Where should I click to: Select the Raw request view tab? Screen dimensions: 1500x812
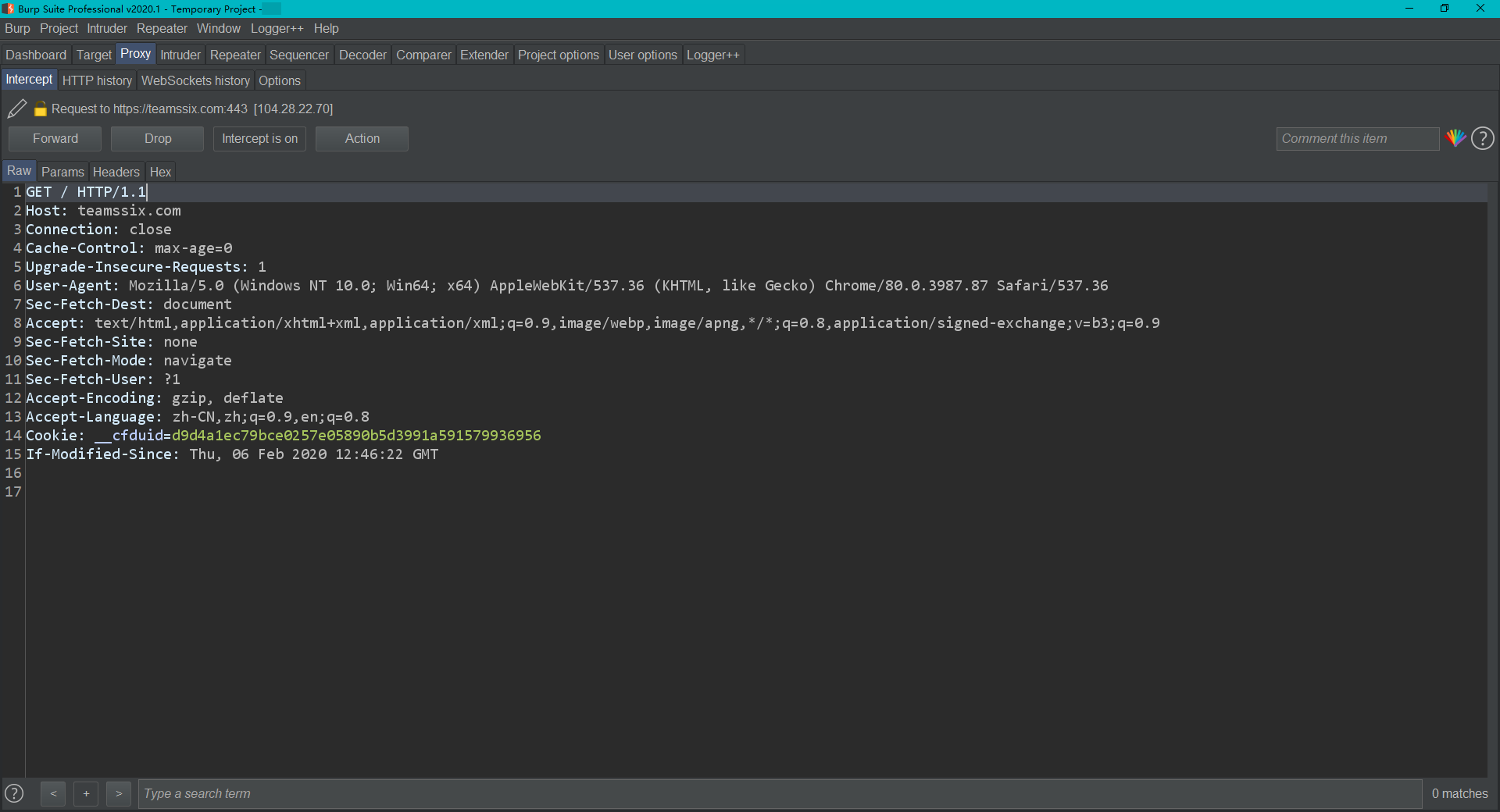19,171
